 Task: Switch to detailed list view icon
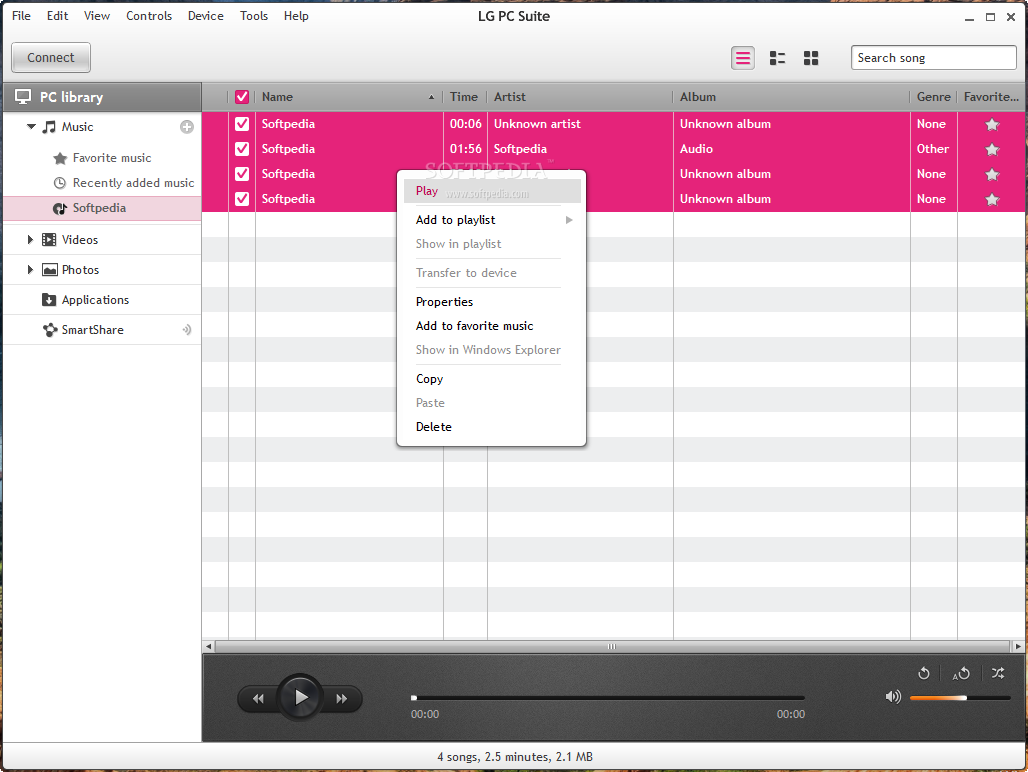pos(777,58)
